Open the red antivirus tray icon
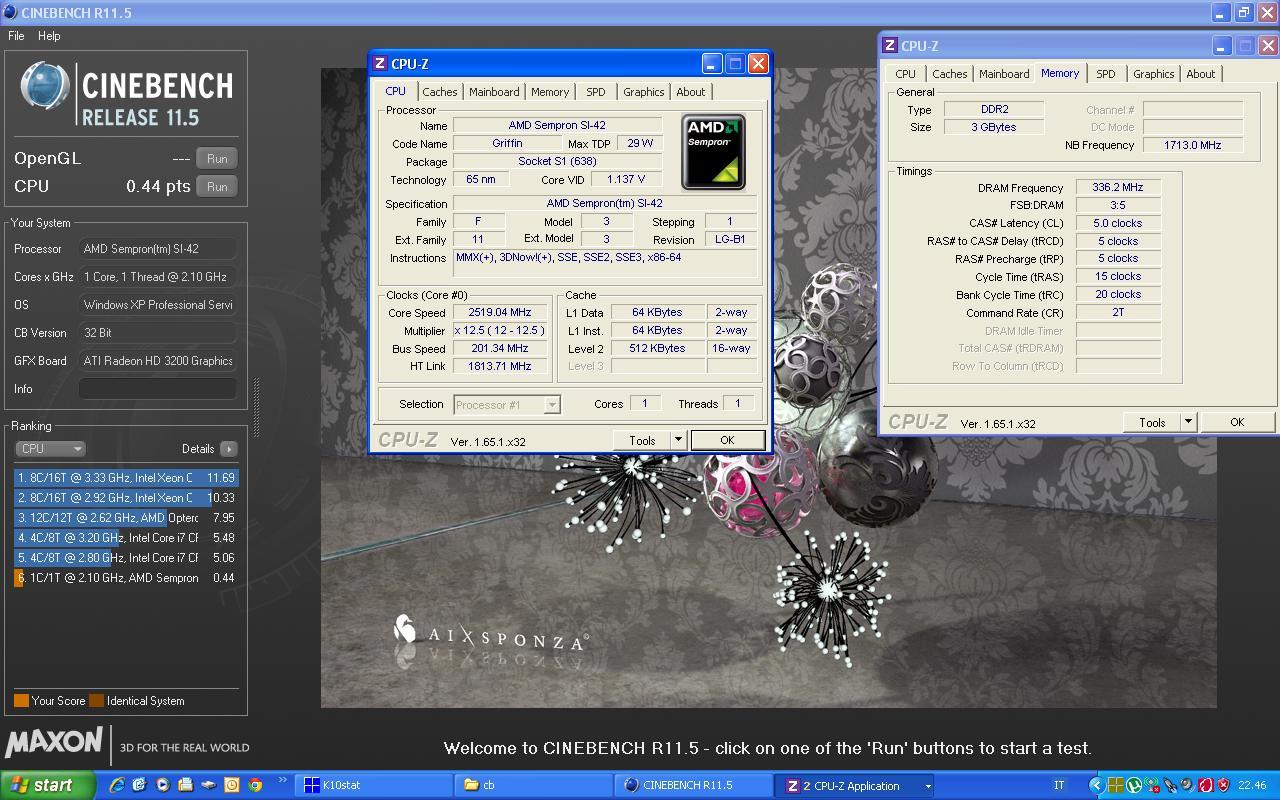1280x800 pixels. 1205,785
